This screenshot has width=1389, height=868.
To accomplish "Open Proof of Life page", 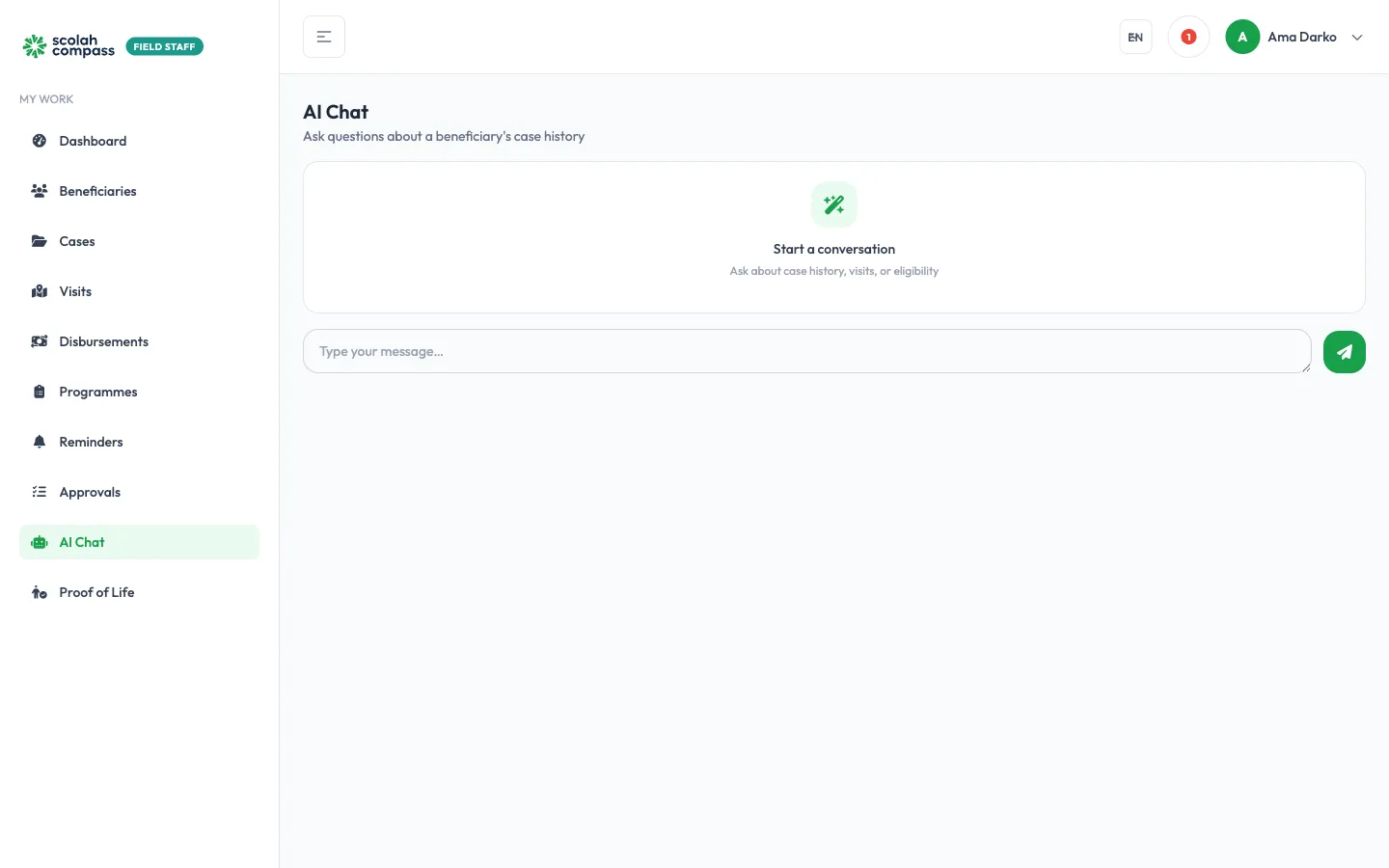I will (x=139, y=592).
